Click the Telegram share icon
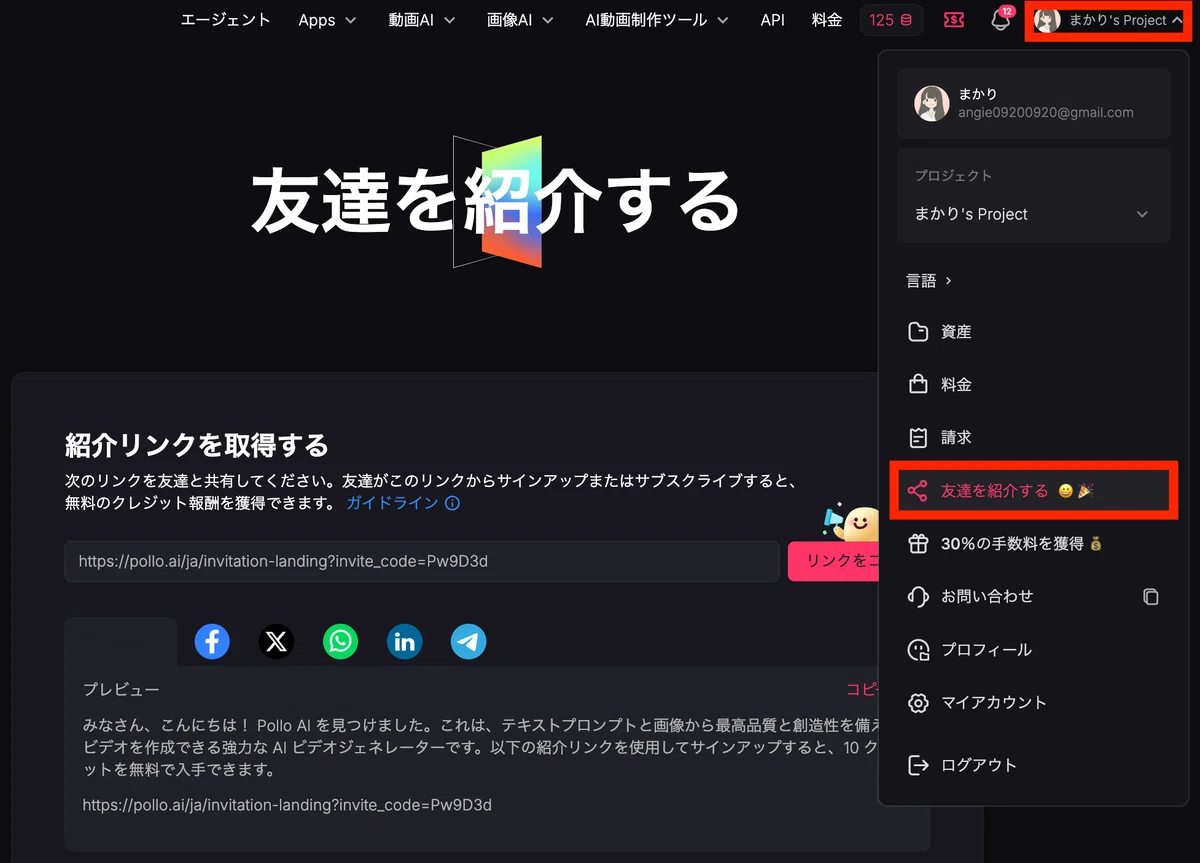Screen dimensions: 1200x863 [468, 641]
